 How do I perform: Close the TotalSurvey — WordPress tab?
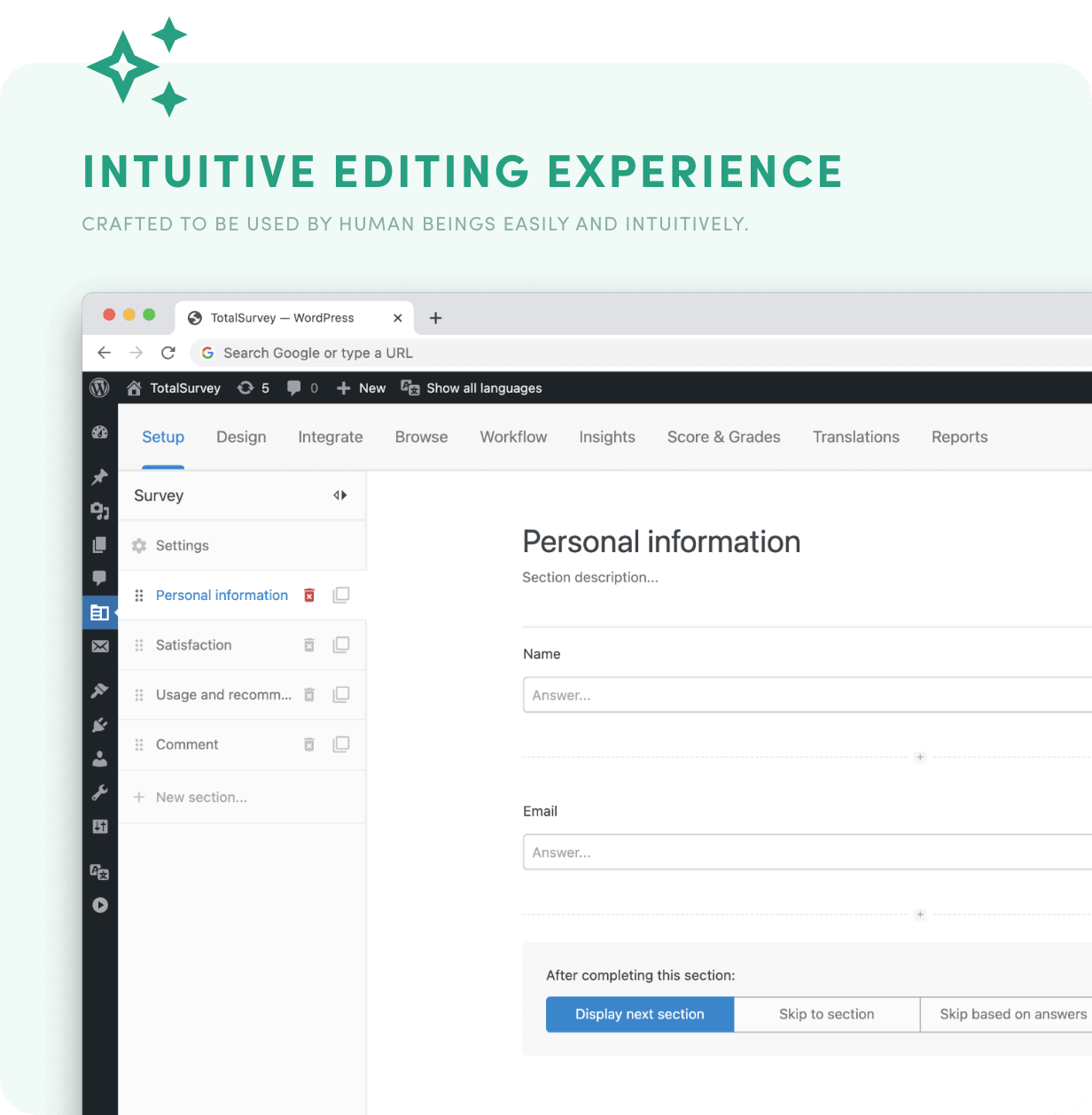point(398,318)
